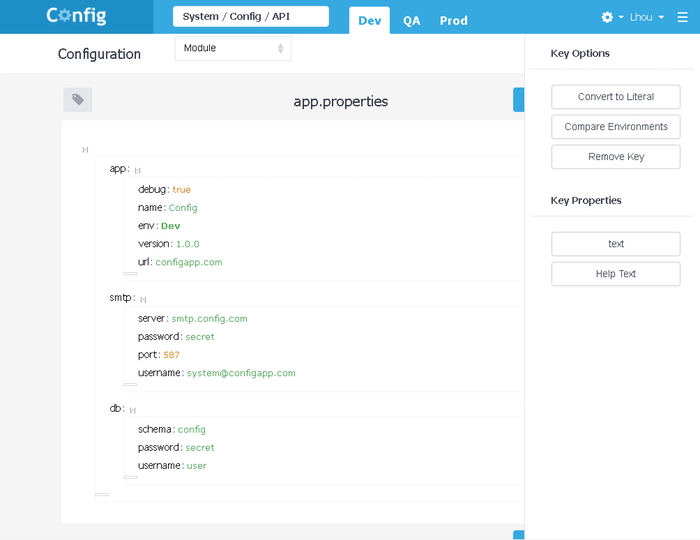The height and width of the screenshot is (540, 700).
Task: Click the handle bar below smtp section
Action: pos(130,384)
